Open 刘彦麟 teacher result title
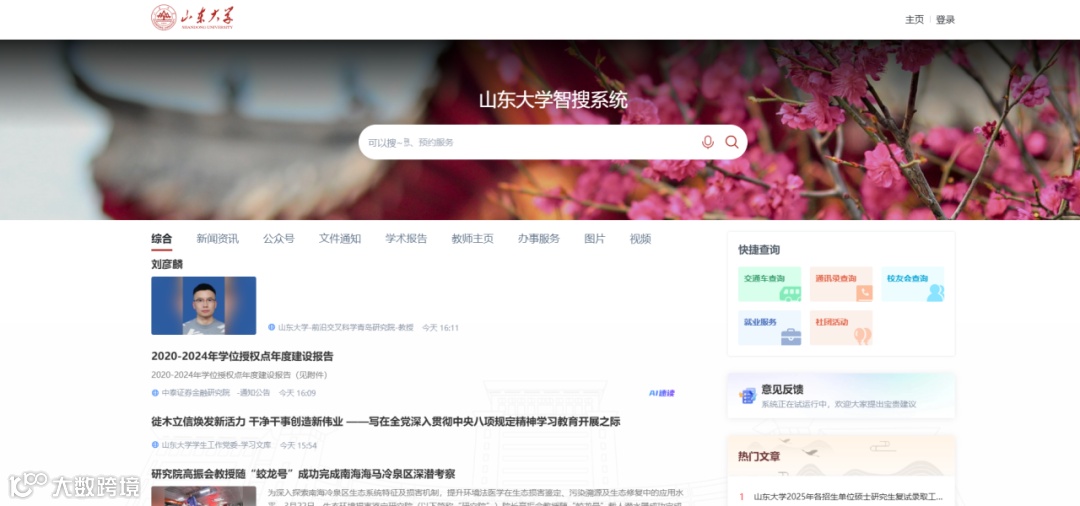Image resolution: width=1080 pixels, height=506 pixels. click(167, 264)
